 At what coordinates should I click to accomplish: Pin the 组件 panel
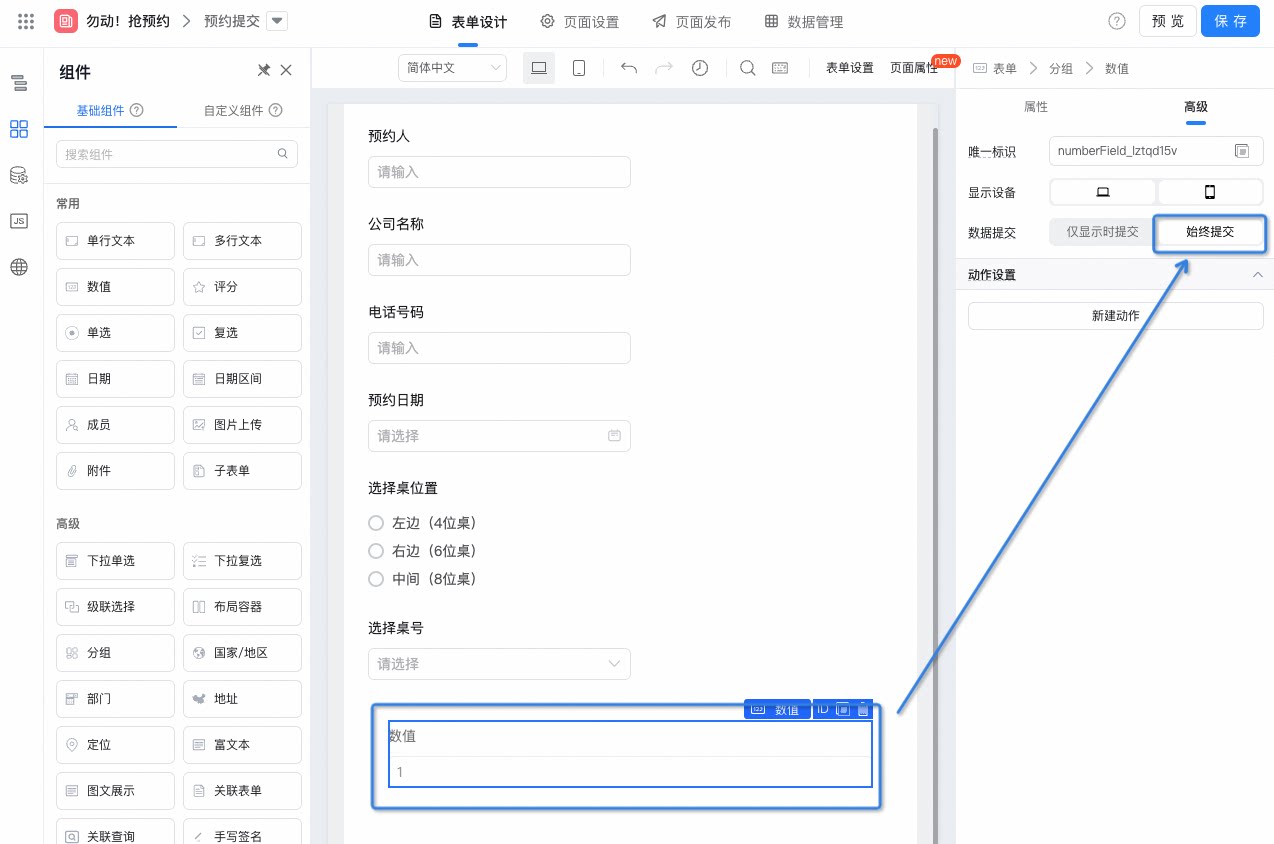(x=264, y=70)
